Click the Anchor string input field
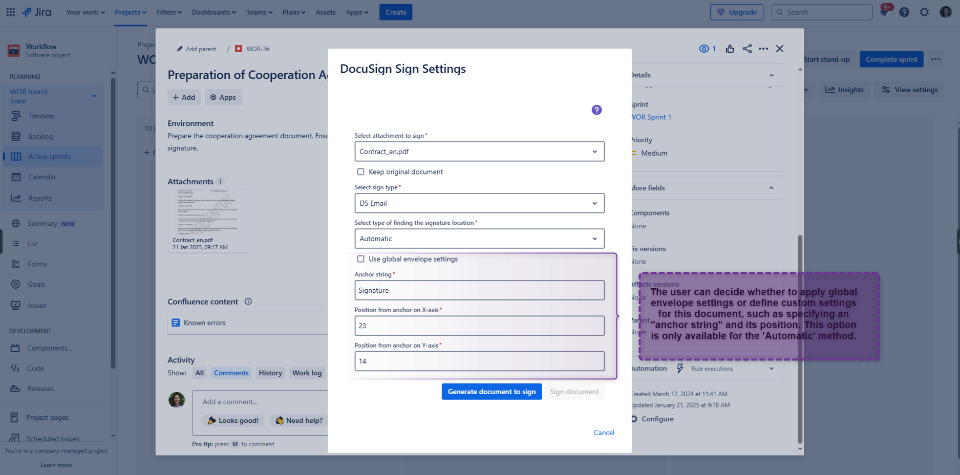 [480, 290]
